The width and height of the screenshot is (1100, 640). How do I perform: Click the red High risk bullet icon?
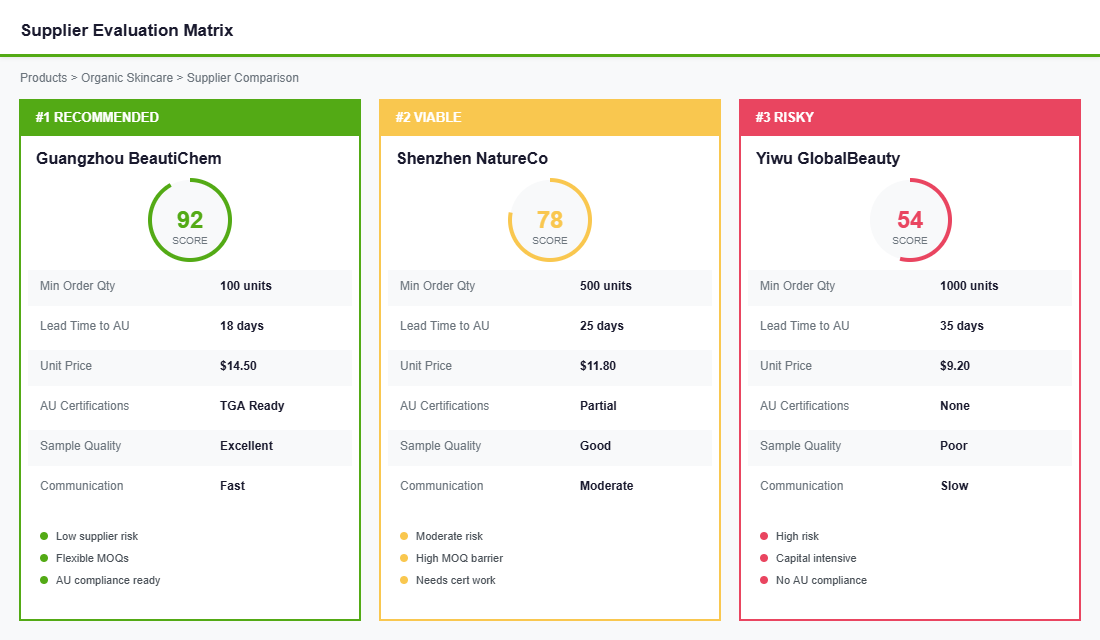pyautogui.click(x=762, y=536)
